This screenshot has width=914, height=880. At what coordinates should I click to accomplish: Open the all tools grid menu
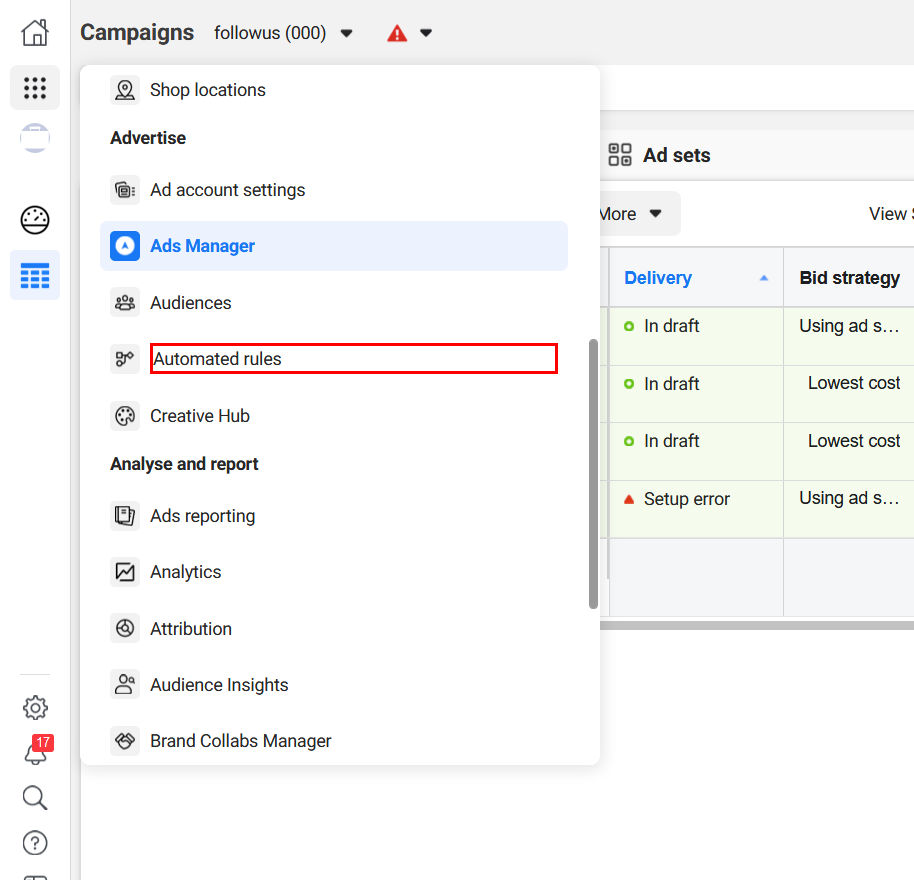click(x=35, y=87)
